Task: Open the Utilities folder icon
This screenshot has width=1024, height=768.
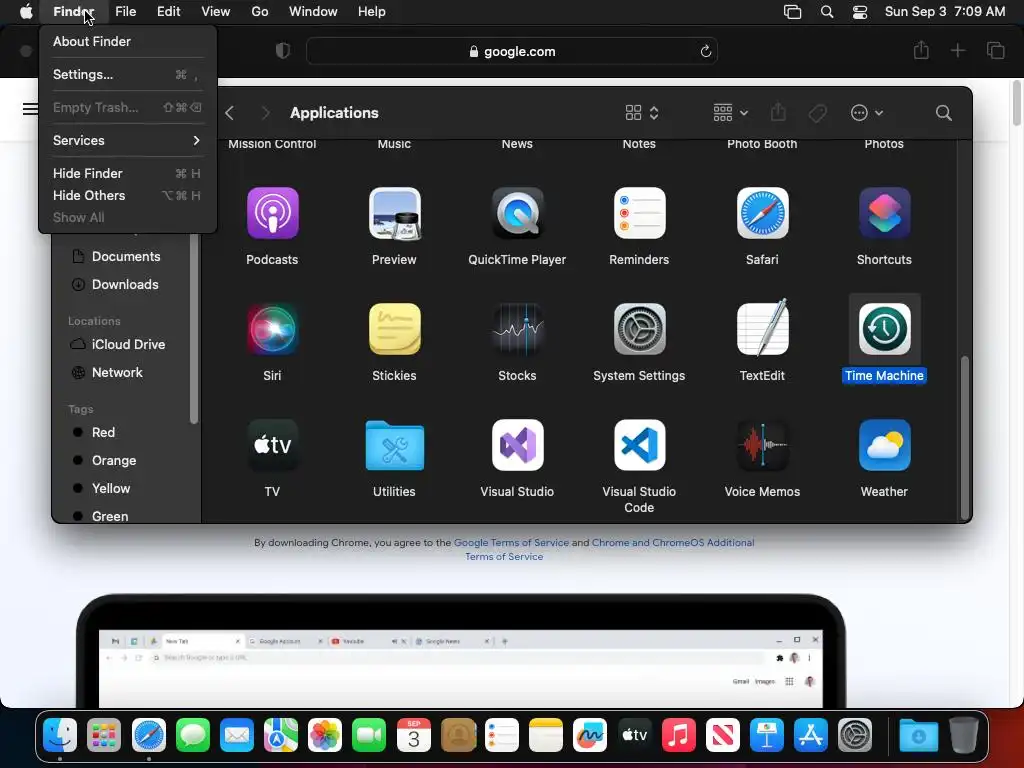Action: [394, 445]
